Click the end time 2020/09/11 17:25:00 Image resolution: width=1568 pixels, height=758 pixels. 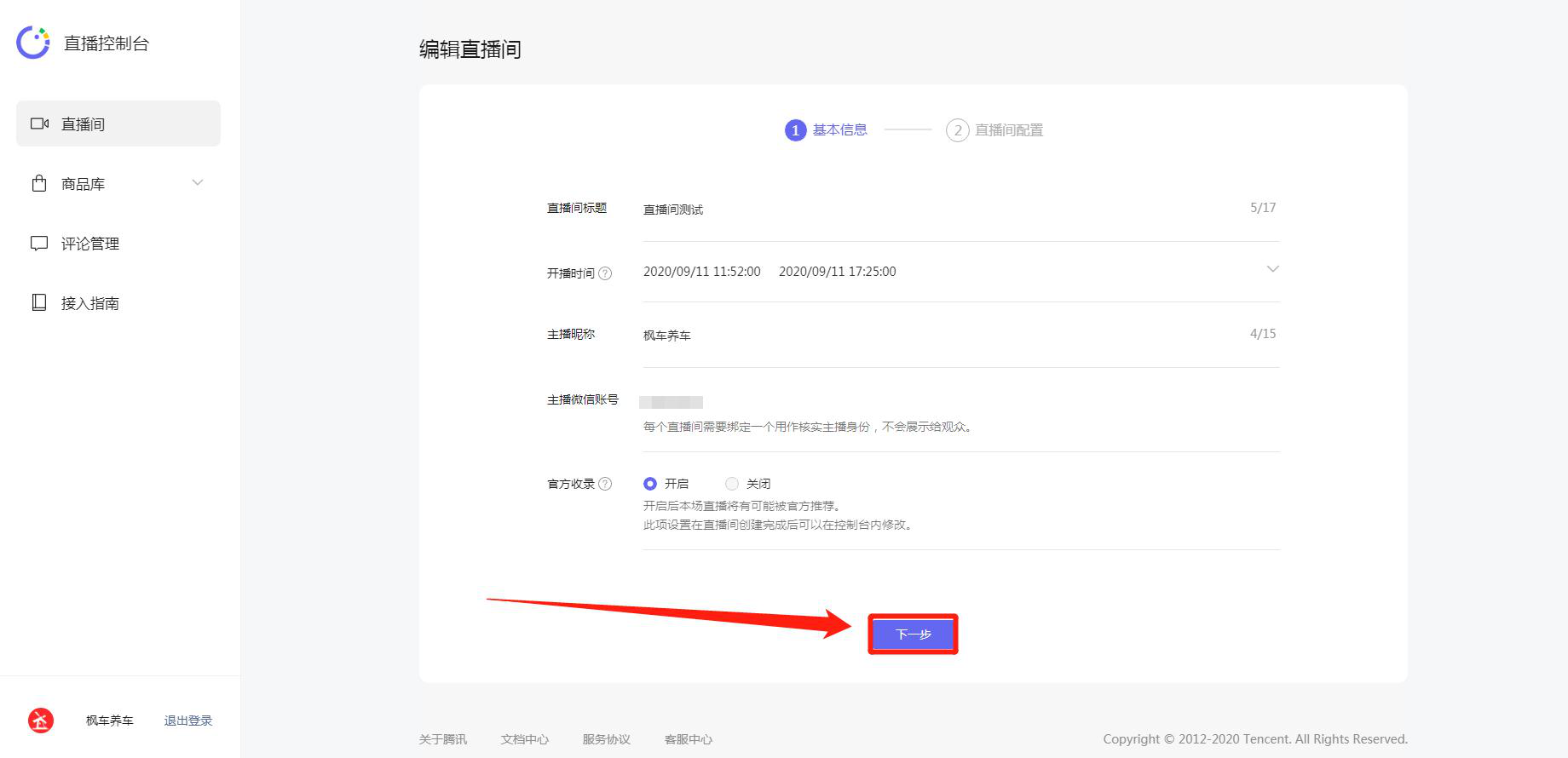[x=838, y=272]
